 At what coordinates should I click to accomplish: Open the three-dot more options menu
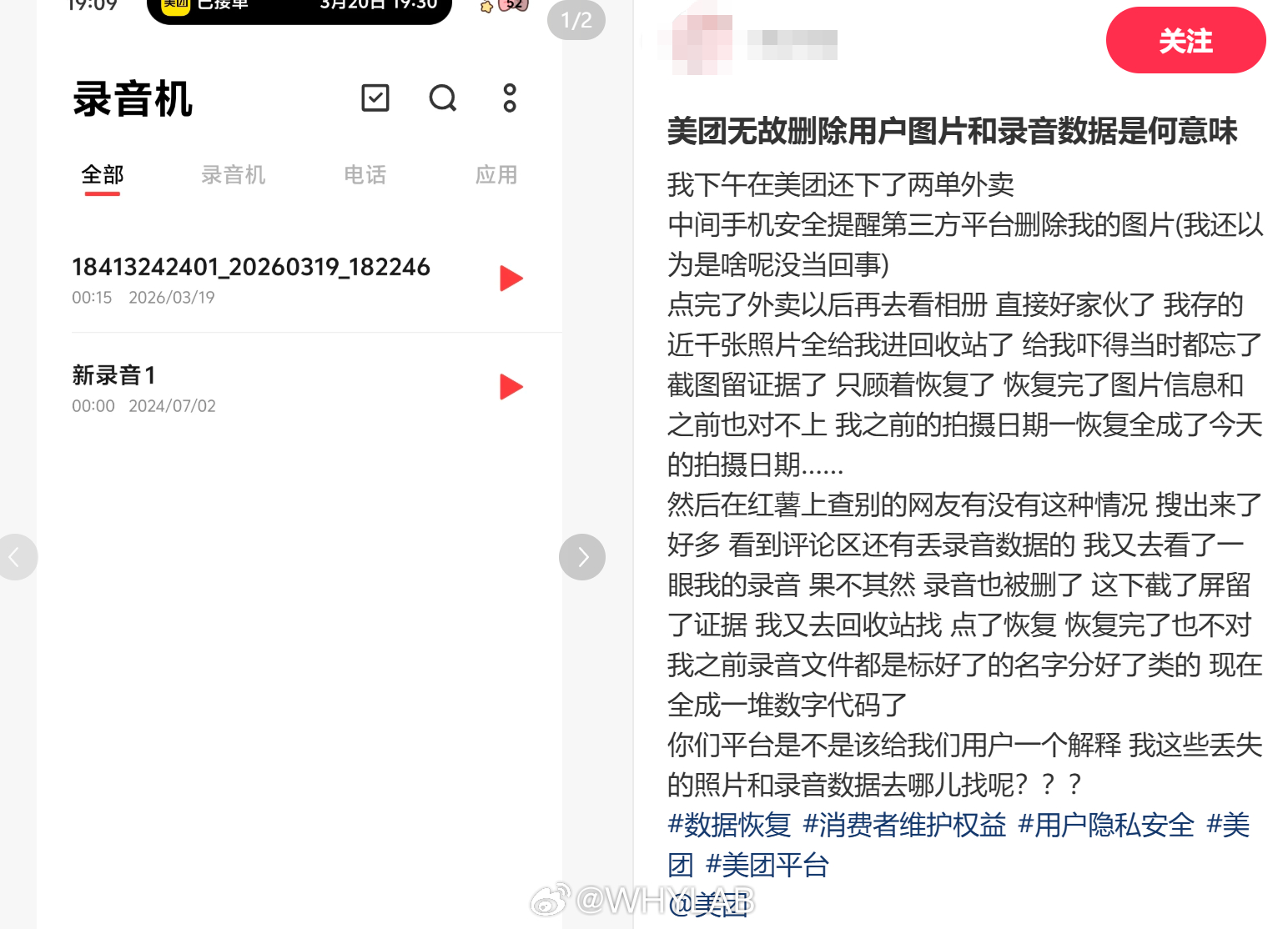[x=510, y=98]
